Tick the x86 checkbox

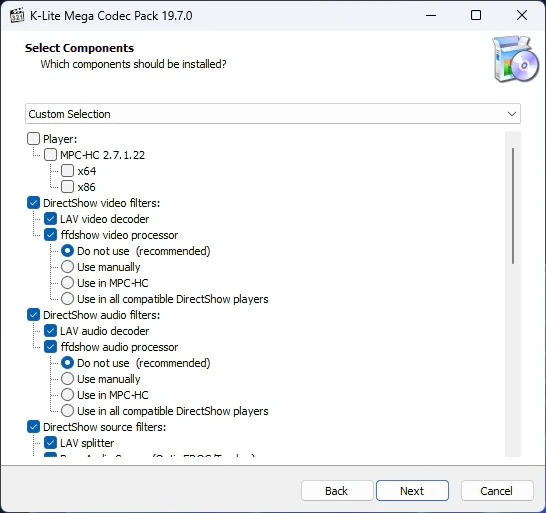(68, 187)
